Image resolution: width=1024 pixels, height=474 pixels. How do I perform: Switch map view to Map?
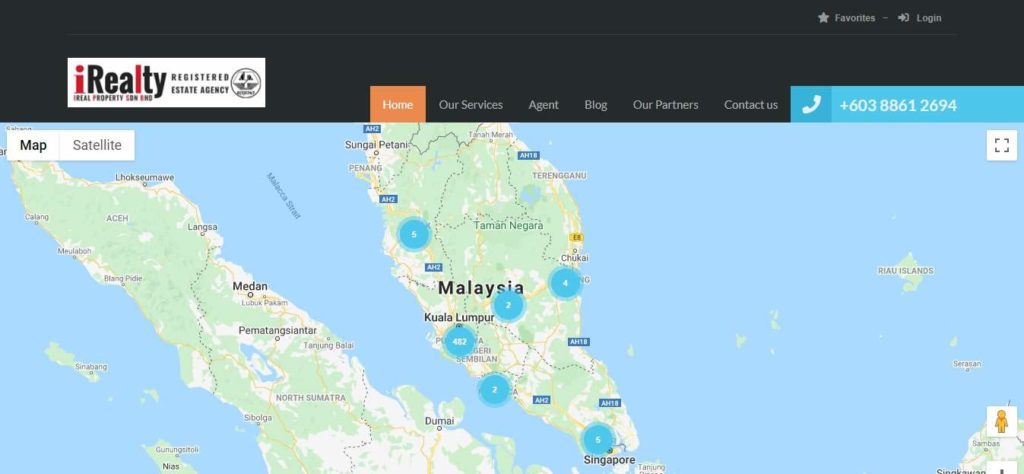tap(33, 145)
